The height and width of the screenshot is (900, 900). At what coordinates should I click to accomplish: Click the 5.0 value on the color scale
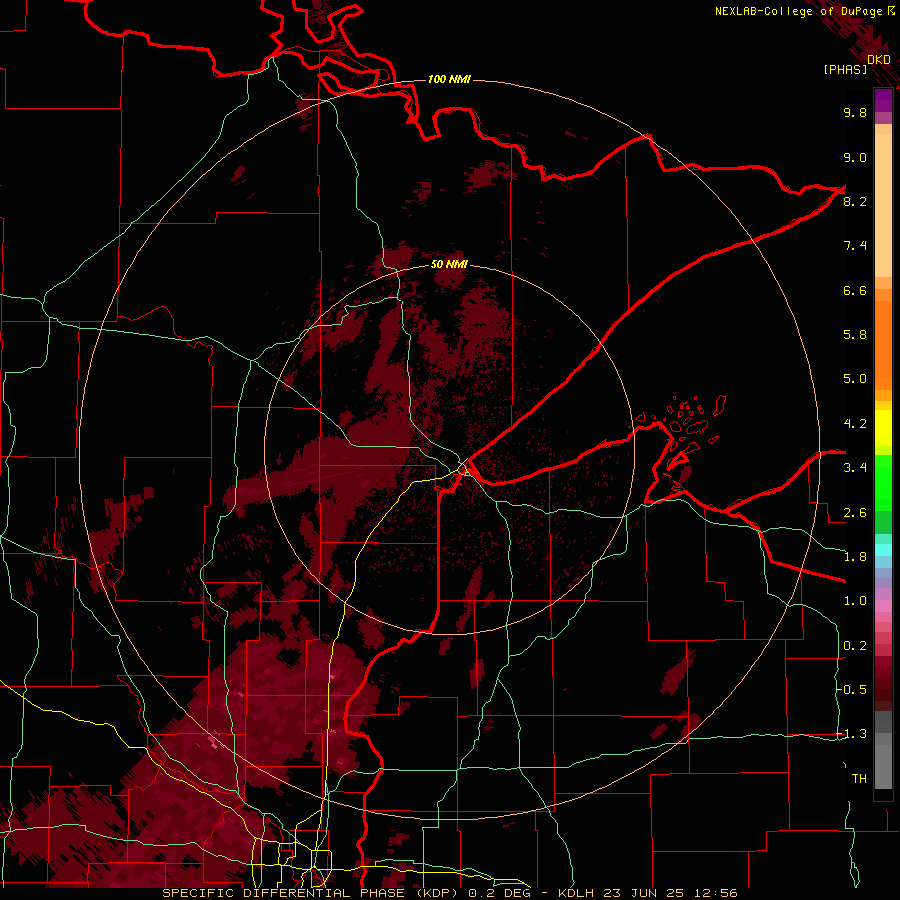tap(855, 379)
